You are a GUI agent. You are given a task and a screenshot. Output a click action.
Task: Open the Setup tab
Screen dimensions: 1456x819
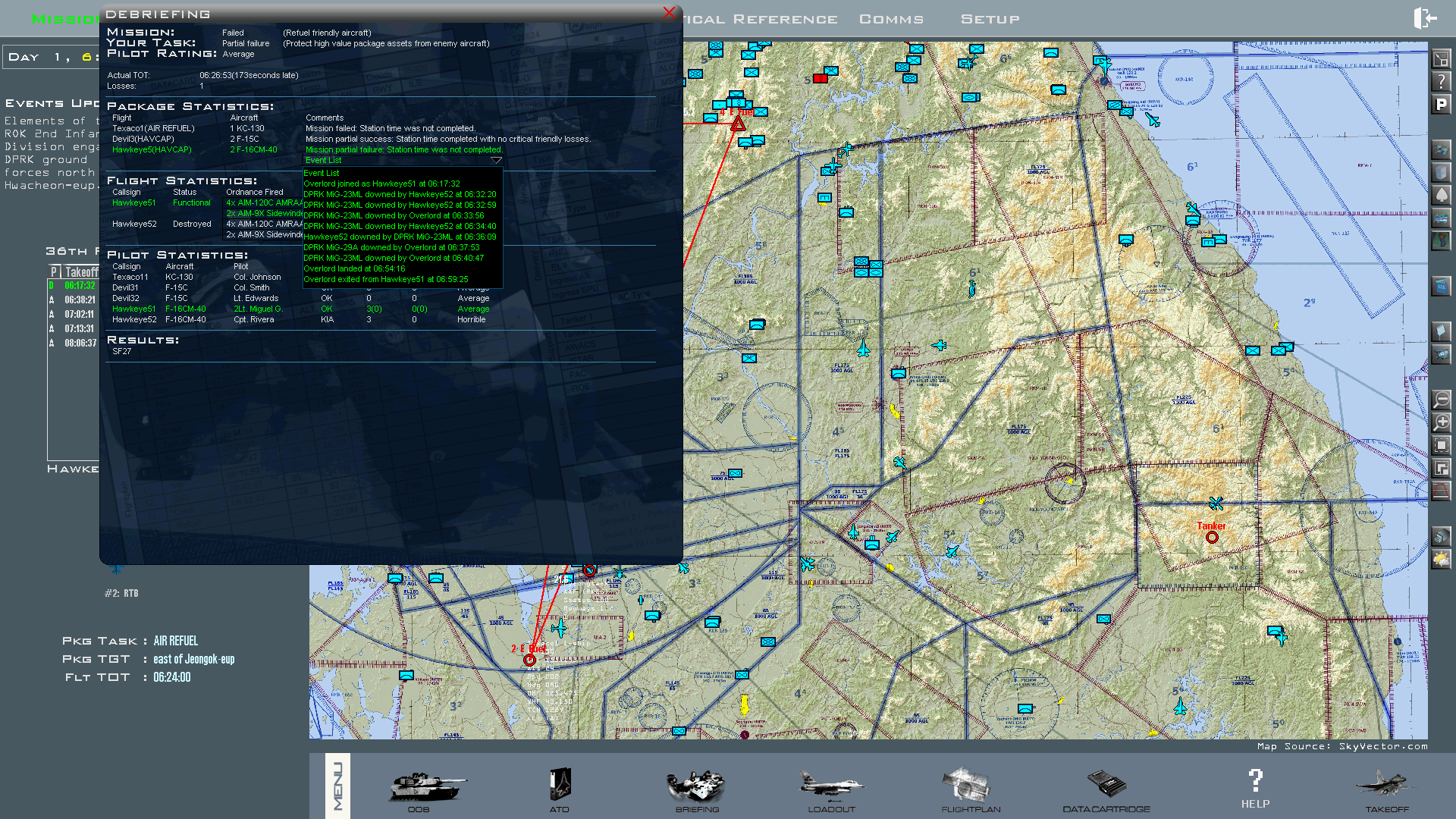point(990,19)
